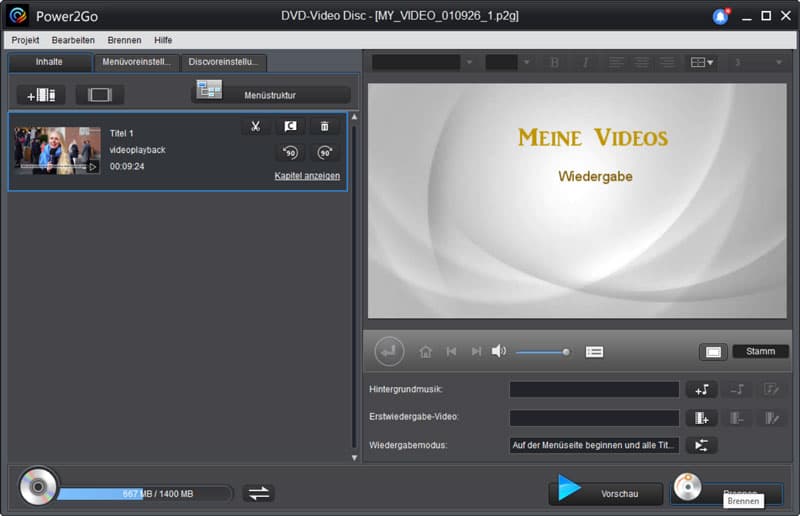800x516 pixels.
Task: Switch to the Menüvoreinstellungen tab
Action: 136,62
